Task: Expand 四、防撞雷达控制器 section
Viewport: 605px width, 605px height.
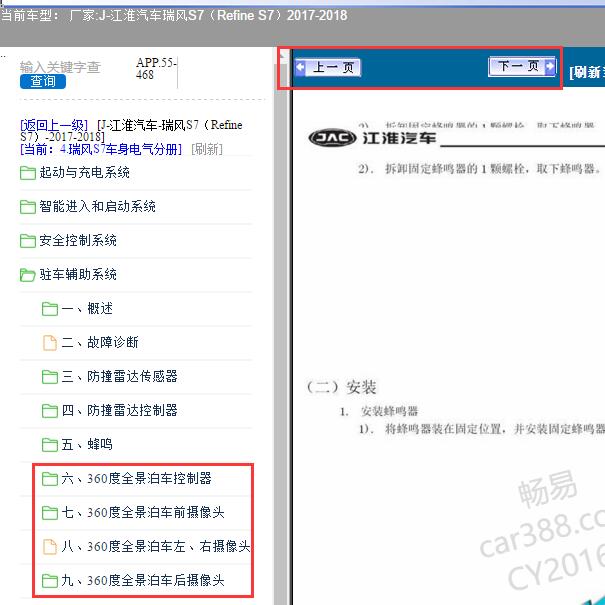Action: [x=120, y=410]
